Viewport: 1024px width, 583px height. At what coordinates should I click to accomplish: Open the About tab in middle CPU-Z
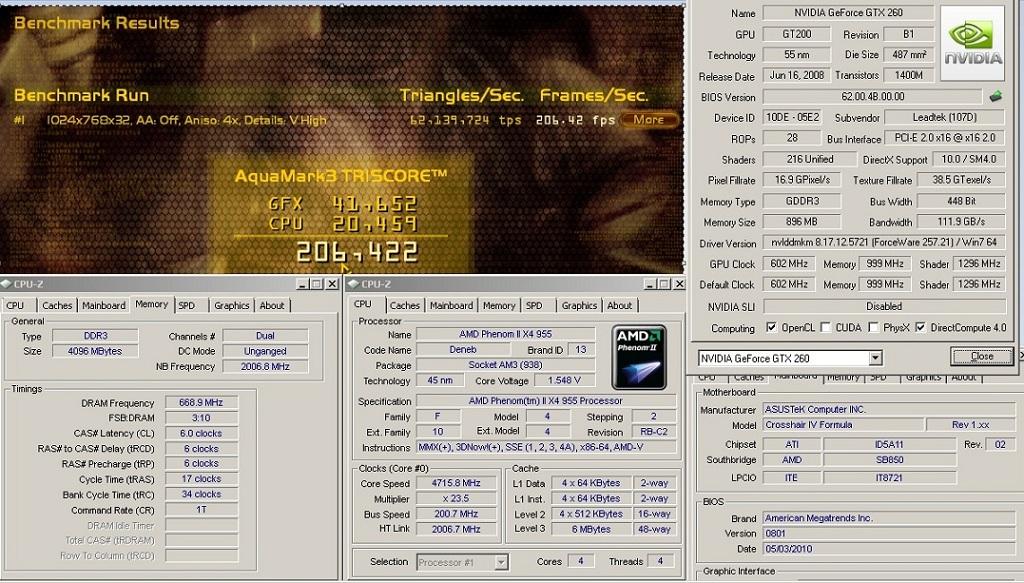click(619, 305)
